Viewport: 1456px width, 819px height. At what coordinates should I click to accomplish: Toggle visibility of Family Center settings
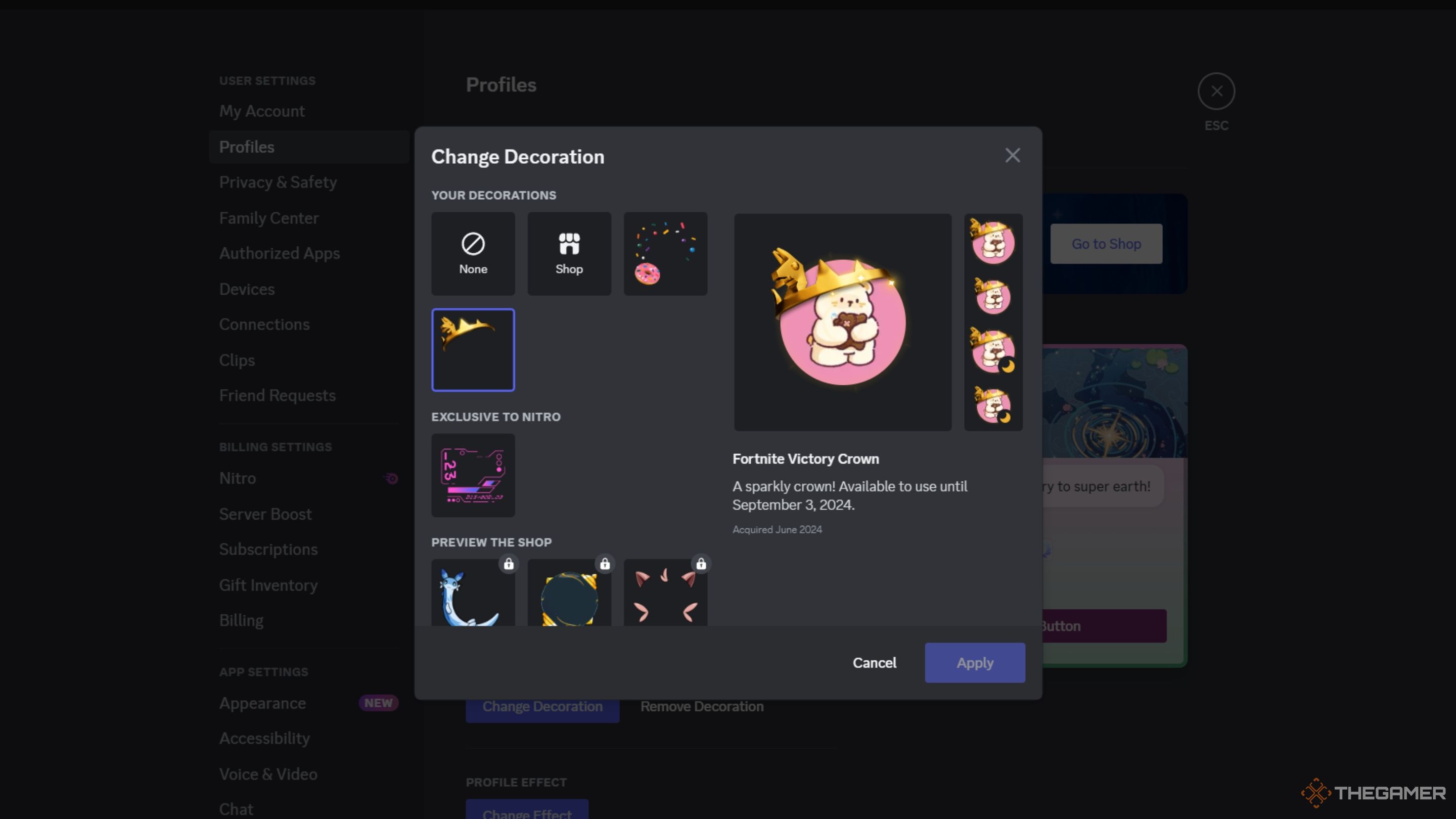point(269,217)
